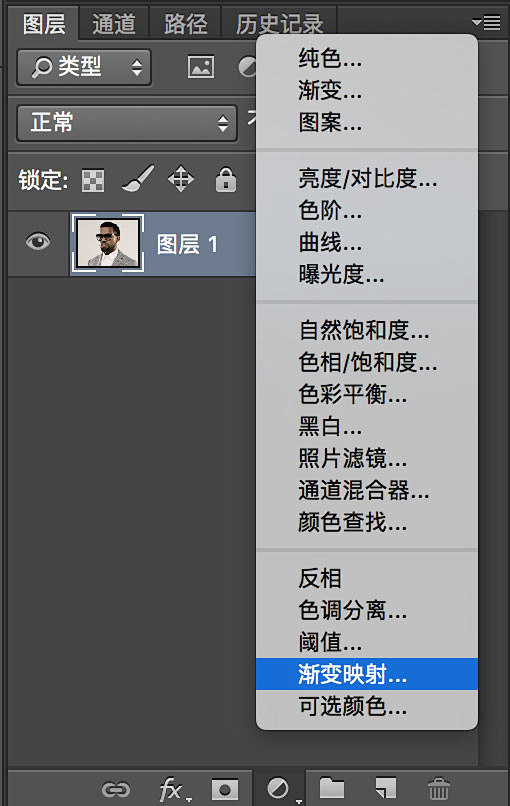Lock all padlock icon

(x=226, y=179)
